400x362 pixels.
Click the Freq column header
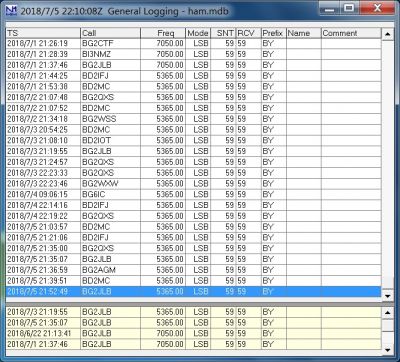pyautogui.click(x=163, y=33)
